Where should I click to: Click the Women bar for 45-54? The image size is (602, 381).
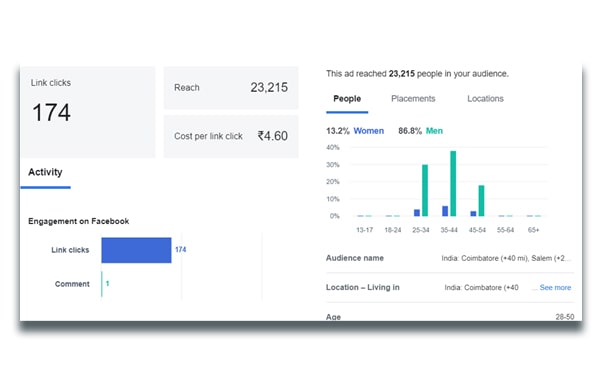(473, 214)
